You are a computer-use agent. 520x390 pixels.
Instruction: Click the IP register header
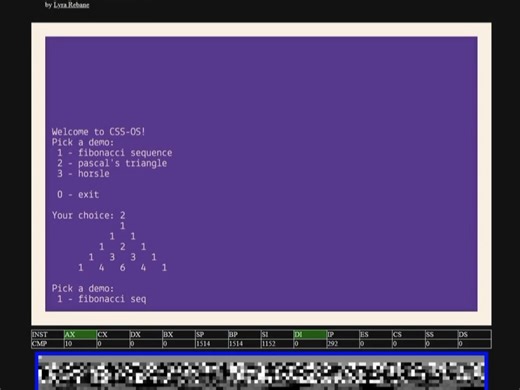(343, 334)
